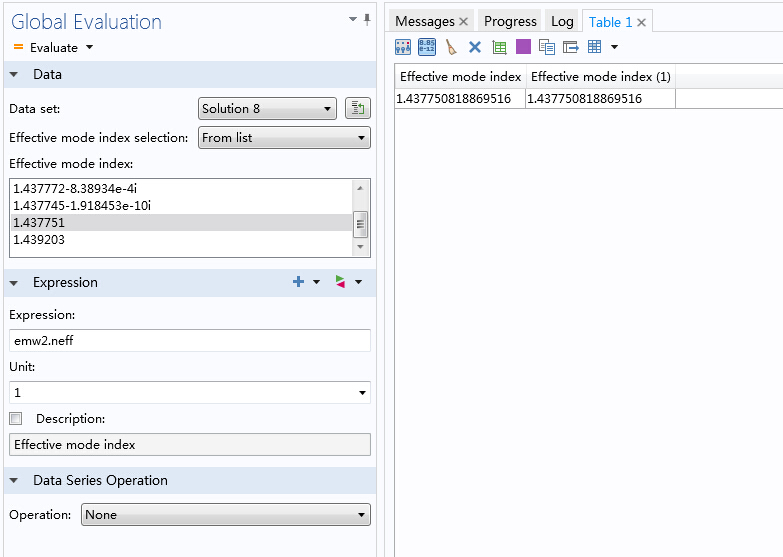The width and height of the screenshot is (783, 557).
Task: Pin the Global Evaluation settings panel
Action: (x=367, y=19)
